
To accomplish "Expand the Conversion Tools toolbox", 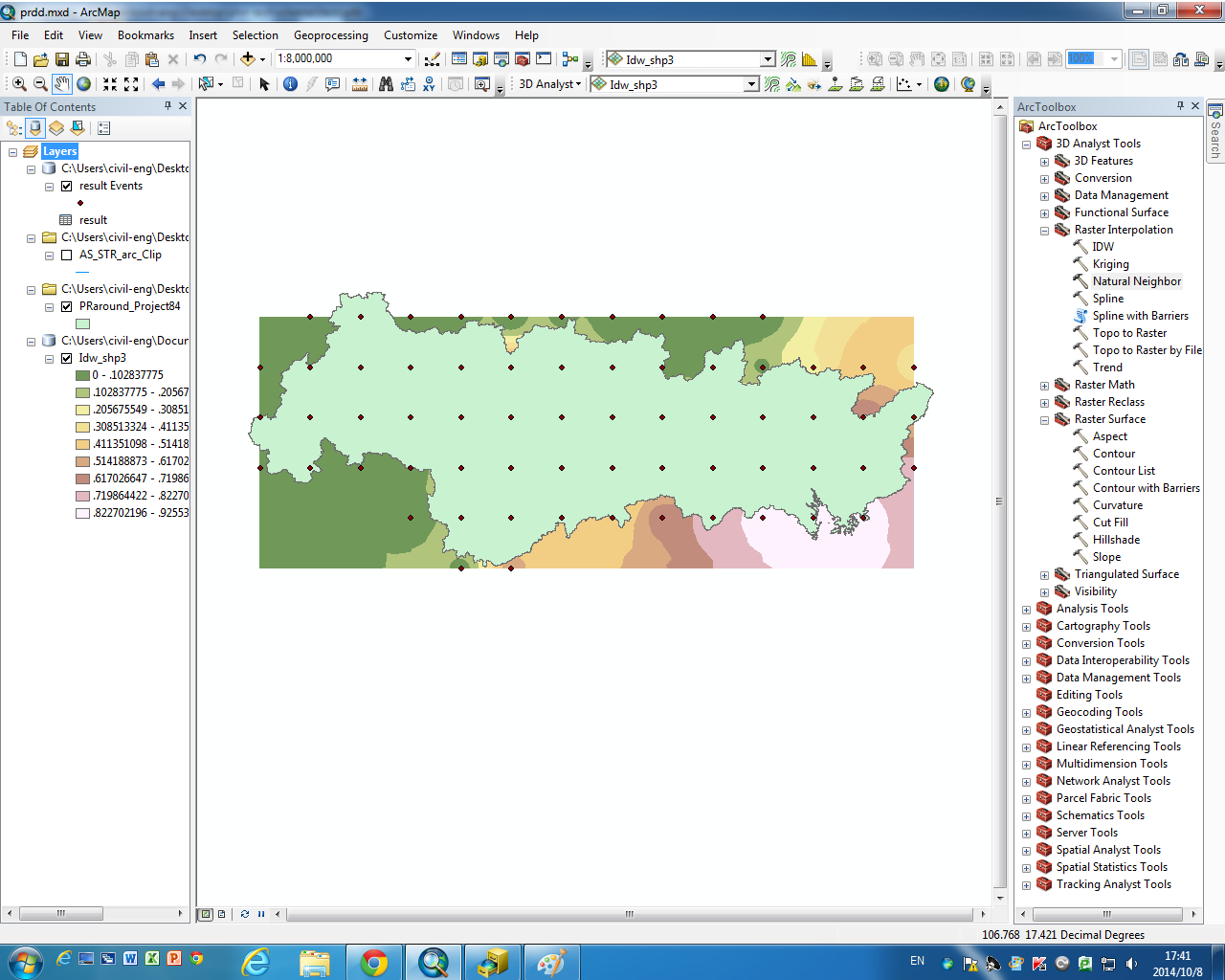I will tap(1026, 644).
